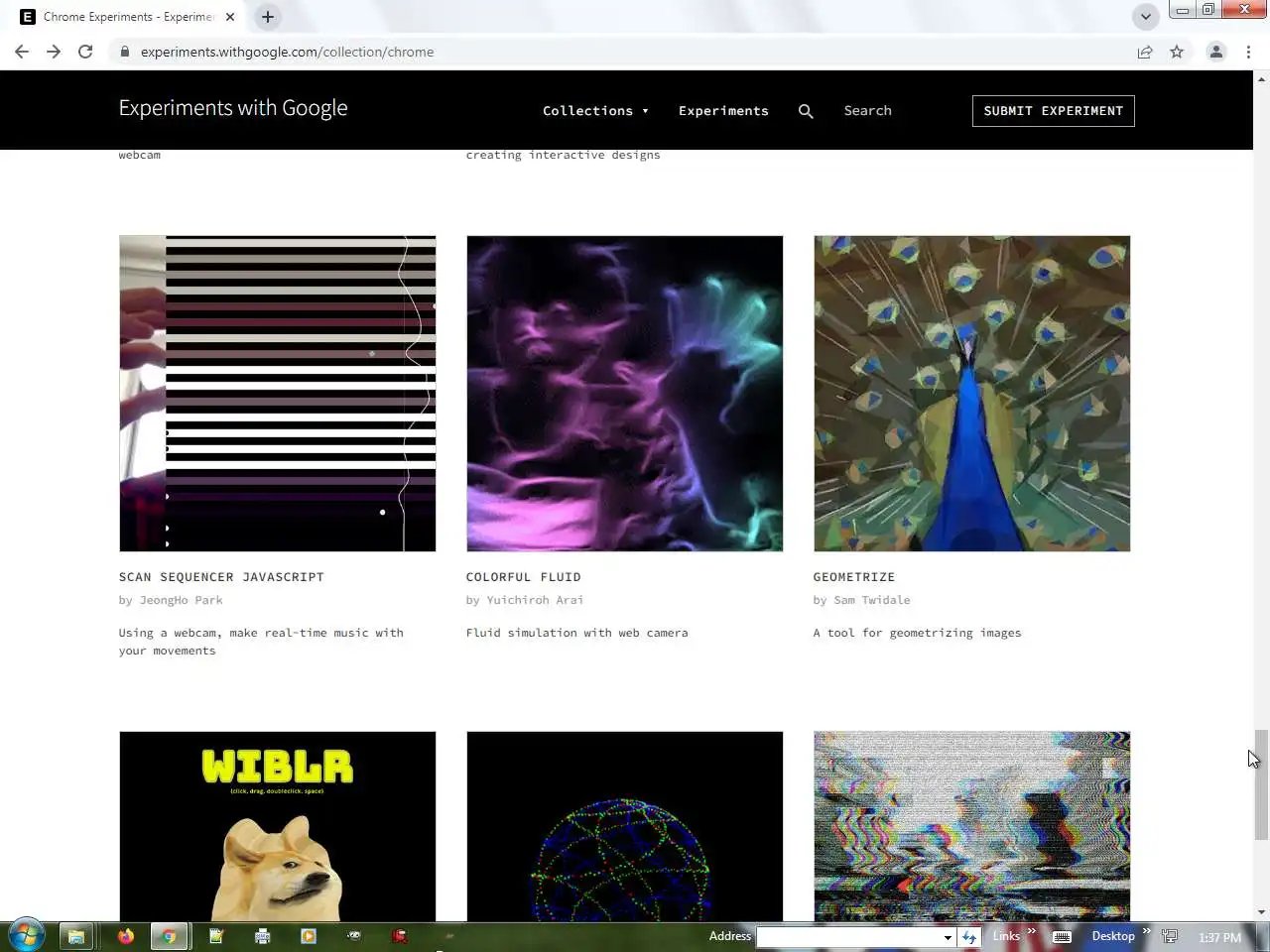Open the taskbar Address dropdown arrow

[x=948, y=937]
